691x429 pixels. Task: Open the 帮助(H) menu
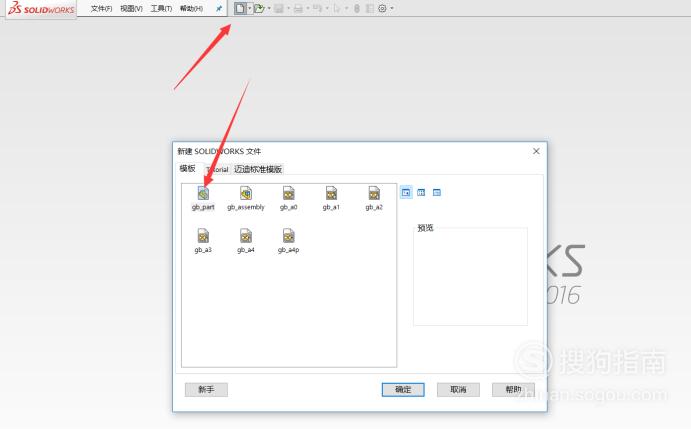coord(191,8)
